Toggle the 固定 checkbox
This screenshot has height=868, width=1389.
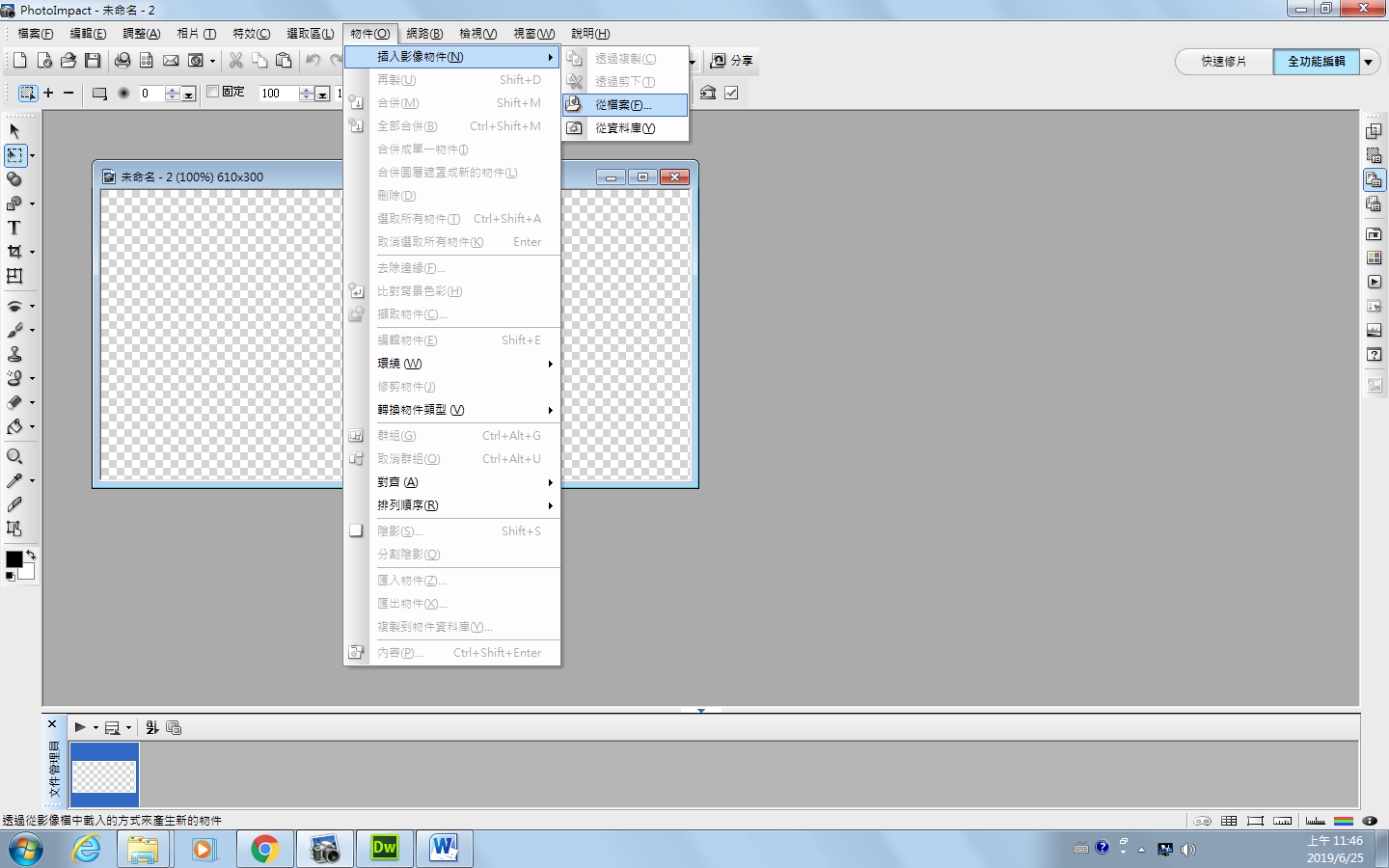[213, 92]
